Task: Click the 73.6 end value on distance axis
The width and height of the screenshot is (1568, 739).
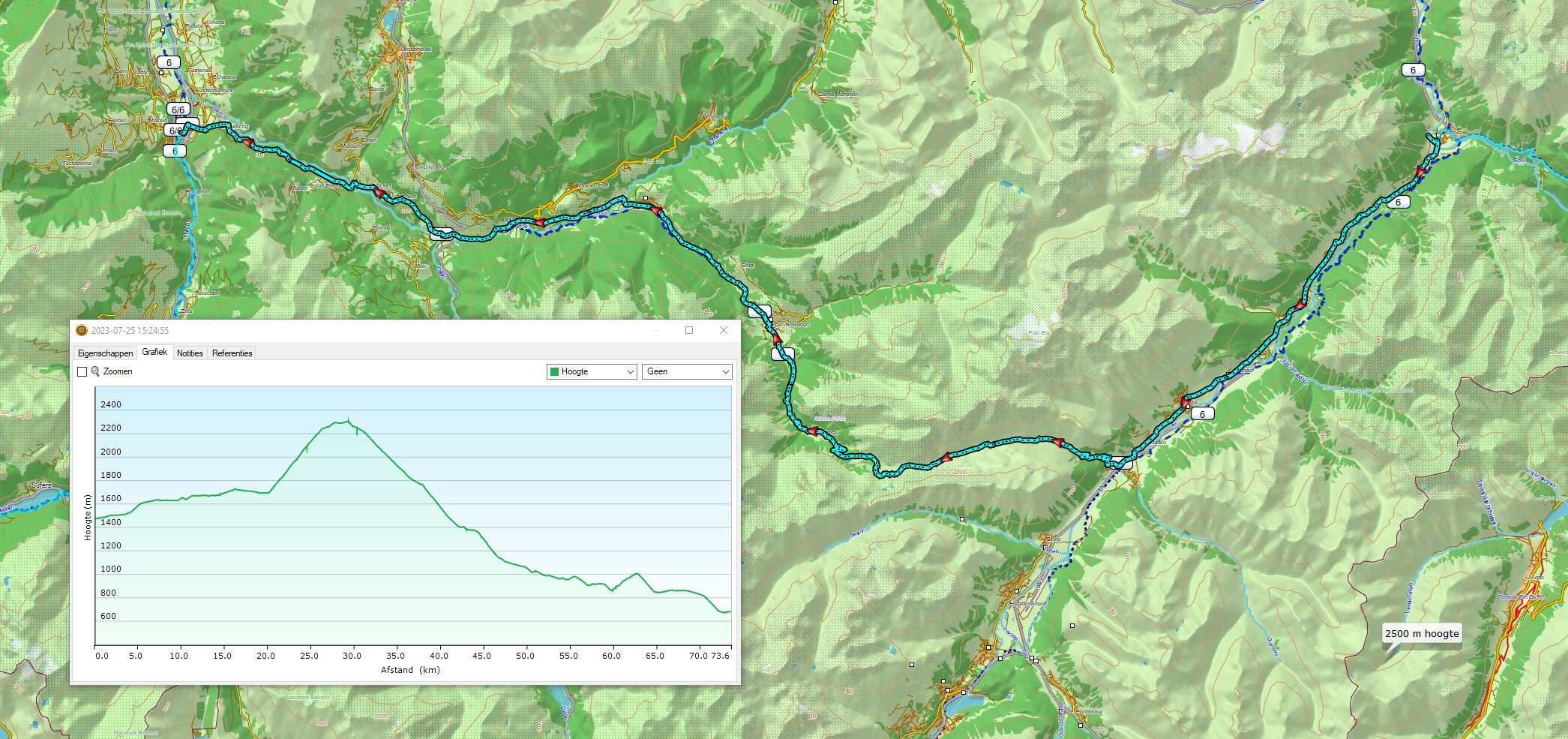Action: point(720,656)
